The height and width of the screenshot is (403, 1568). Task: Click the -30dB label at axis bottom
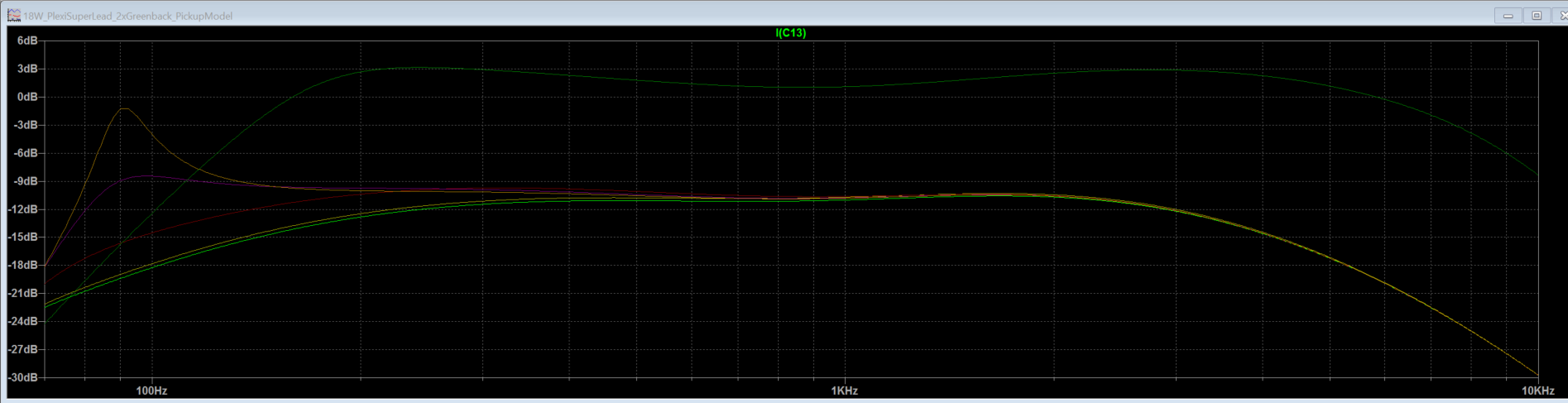click(x=23, y=377)
